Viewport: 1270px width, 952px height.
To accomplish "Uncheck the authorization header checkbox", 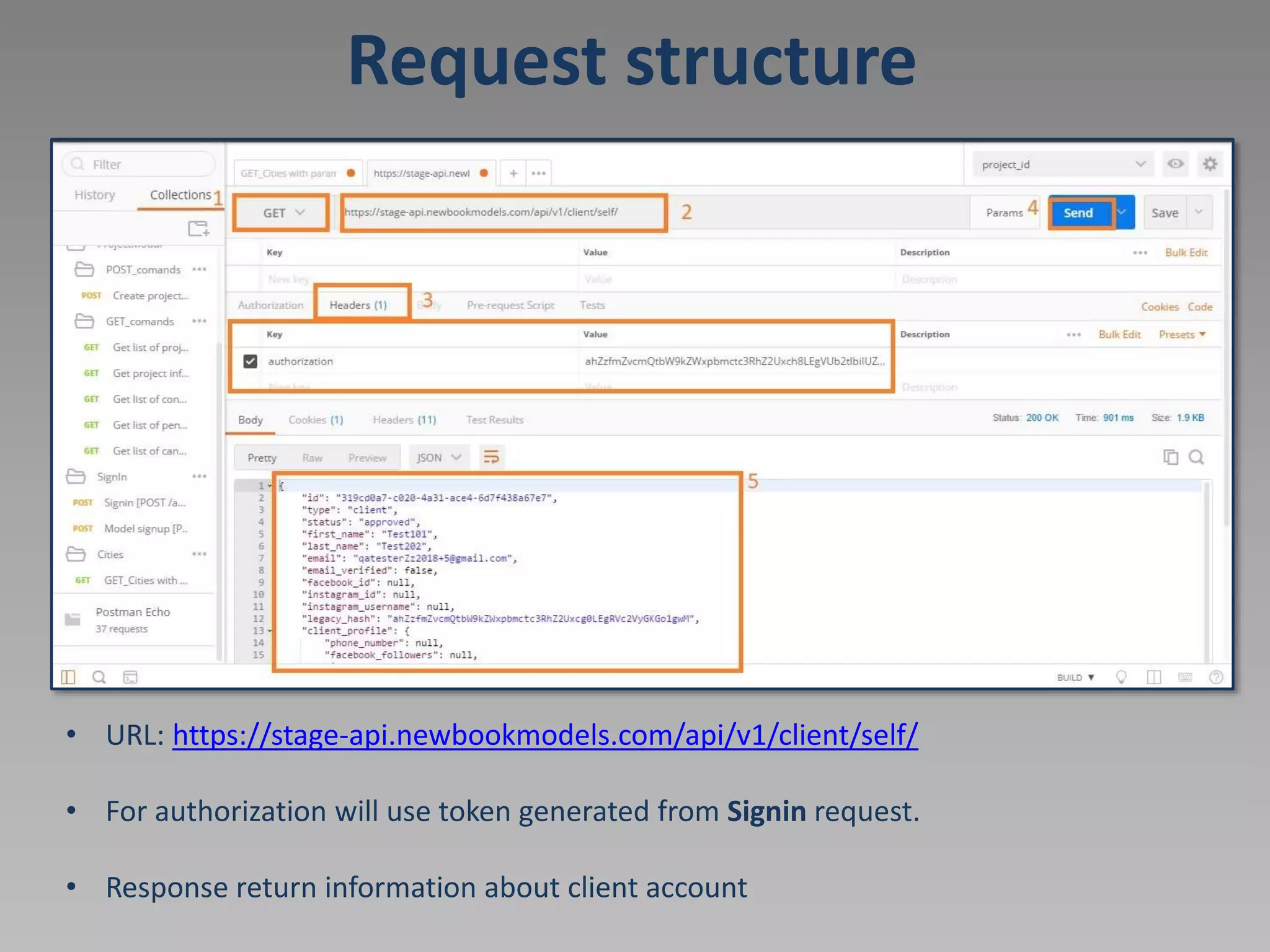I will 250,361.
